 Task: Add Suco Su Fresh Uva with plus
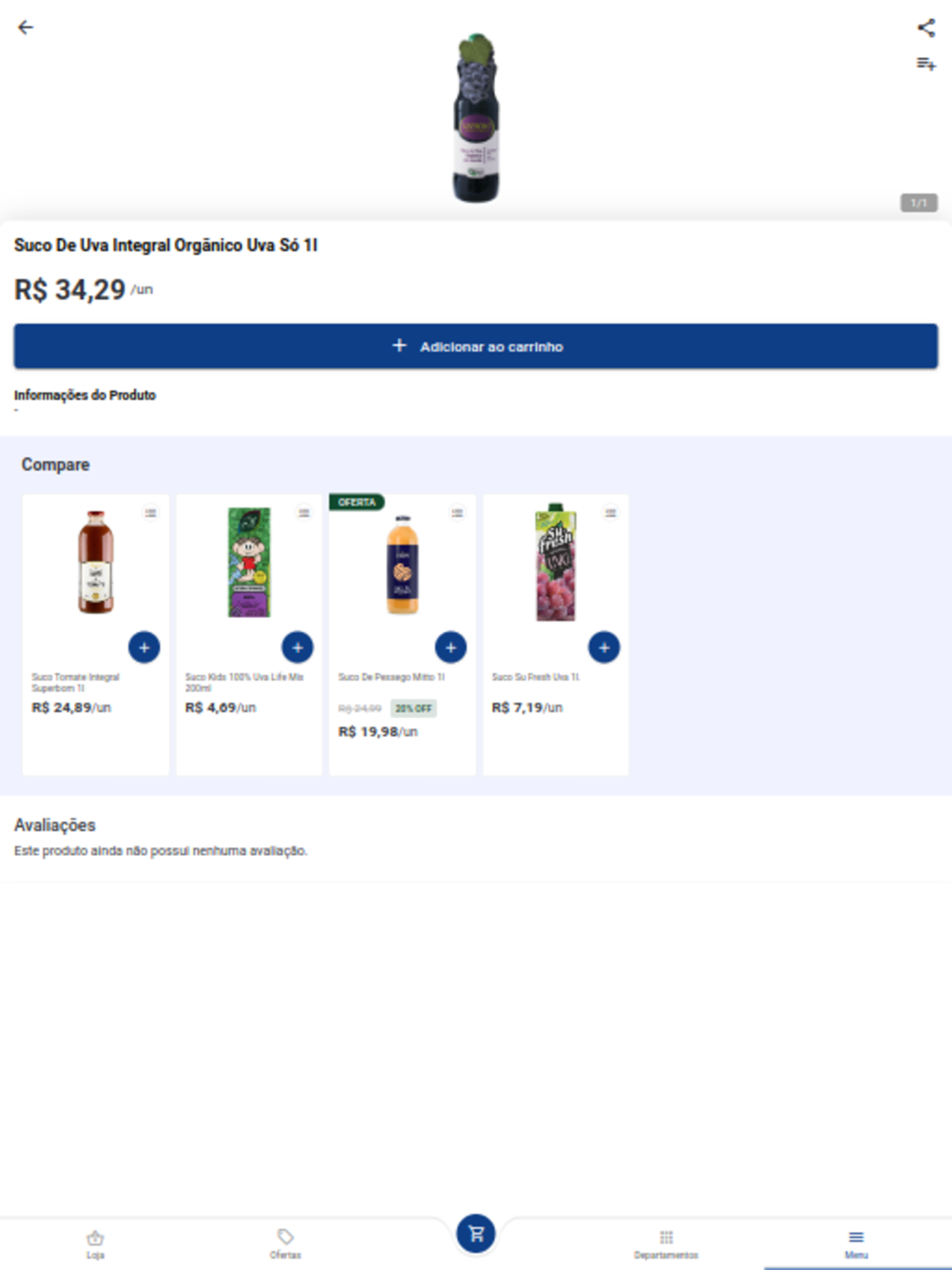click(x=604, y=647)
